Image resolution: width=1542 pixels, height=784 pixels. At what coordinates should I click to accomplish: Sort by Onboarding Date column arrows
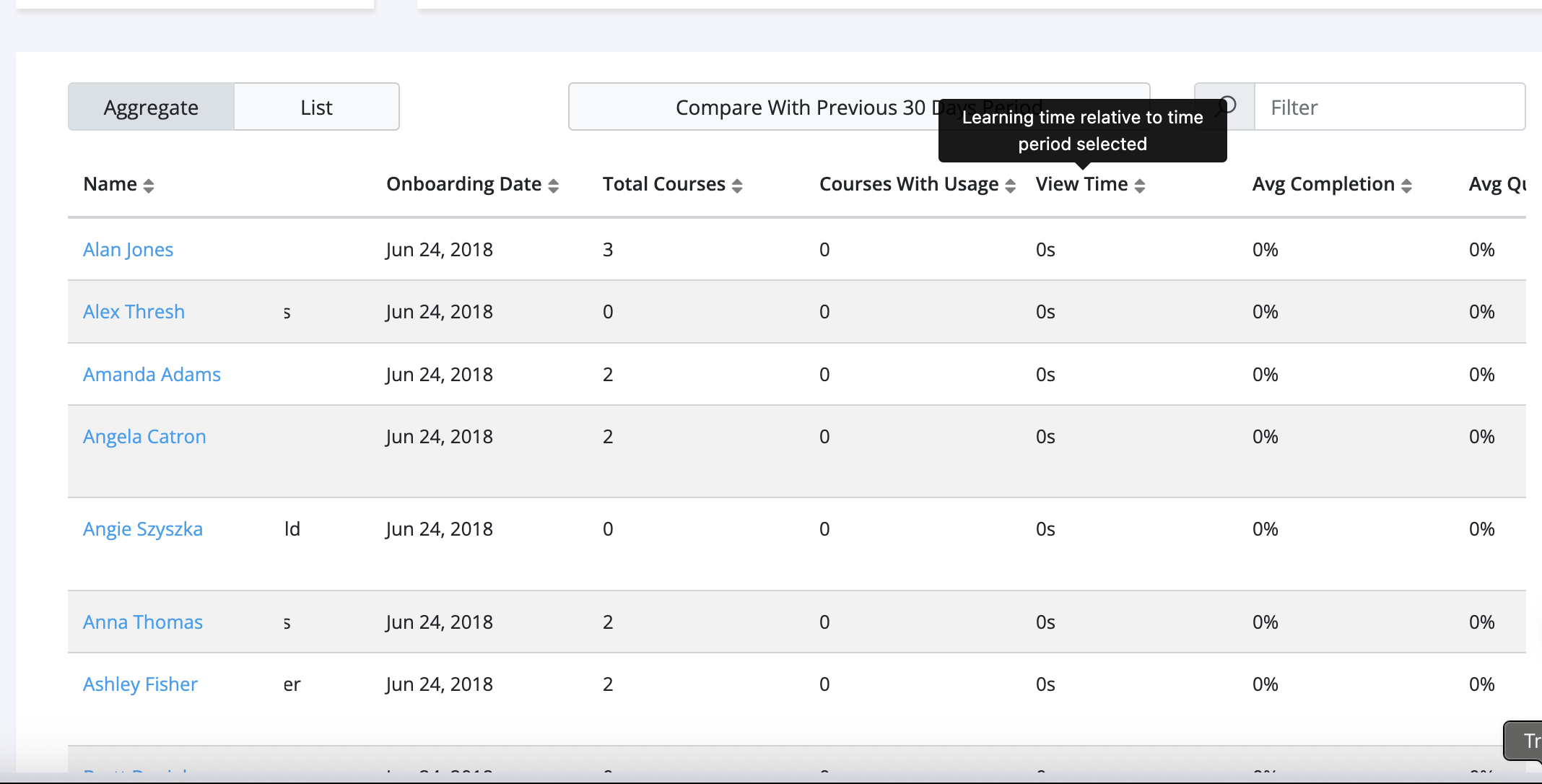click(x=554, y=186)
